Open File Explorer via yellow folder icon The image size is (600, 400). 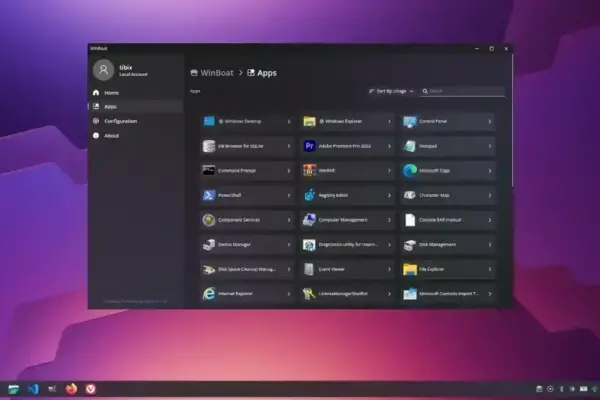tap(410, 269)
